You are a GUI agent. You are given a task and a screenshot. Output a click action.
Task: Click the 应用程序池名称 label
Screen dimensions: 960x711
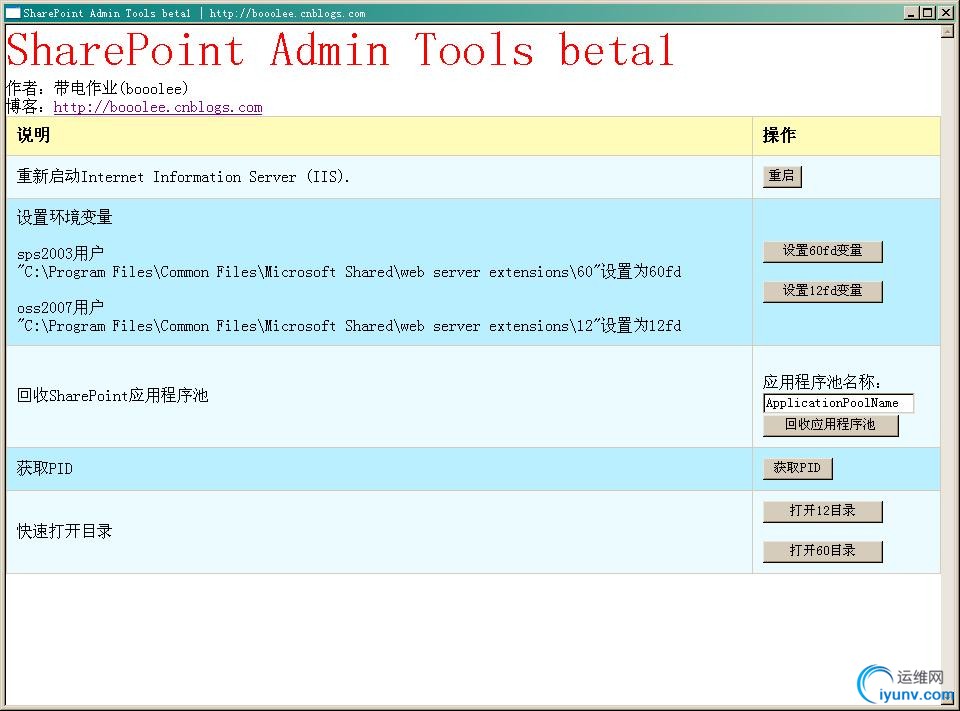(822, 382)
